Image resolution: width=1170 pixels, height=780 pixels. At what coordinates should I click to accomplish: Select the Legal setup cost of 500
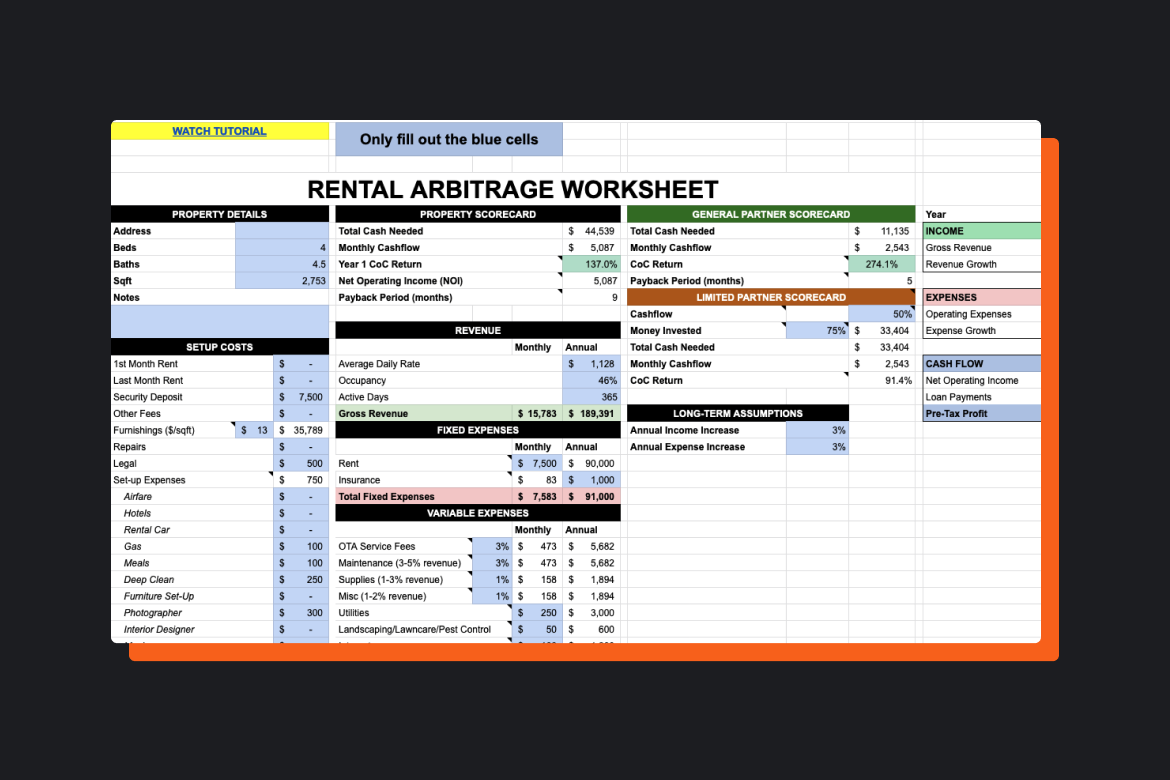(301, 463)
